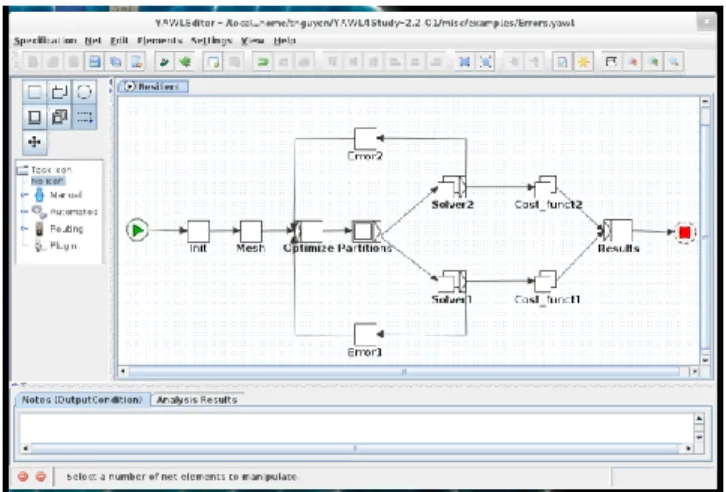The height and width of the screenshot is (492, 726).
Task: Open the Specification menu
Action: pos(45,41)
